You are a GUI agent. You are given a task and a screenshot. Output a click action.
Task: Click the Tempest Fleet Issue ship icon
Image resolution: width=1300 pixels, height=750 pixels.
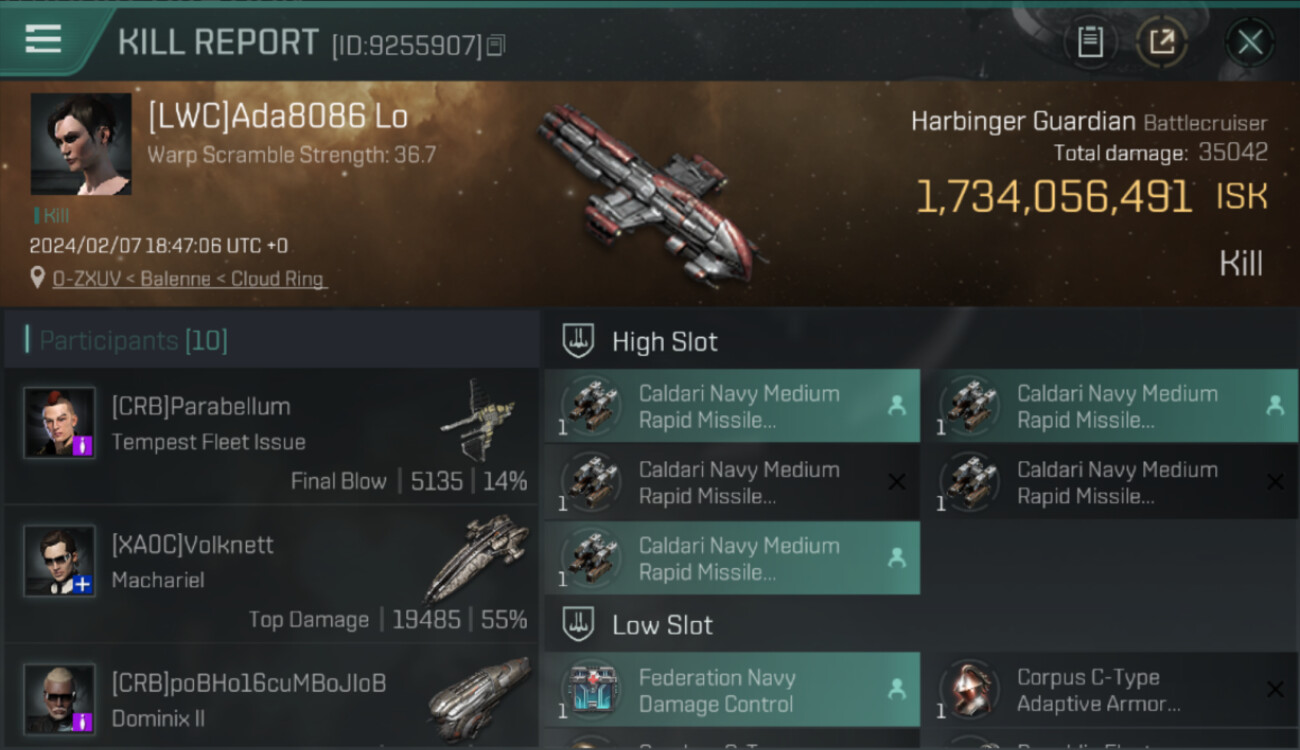tap(478, 417)
